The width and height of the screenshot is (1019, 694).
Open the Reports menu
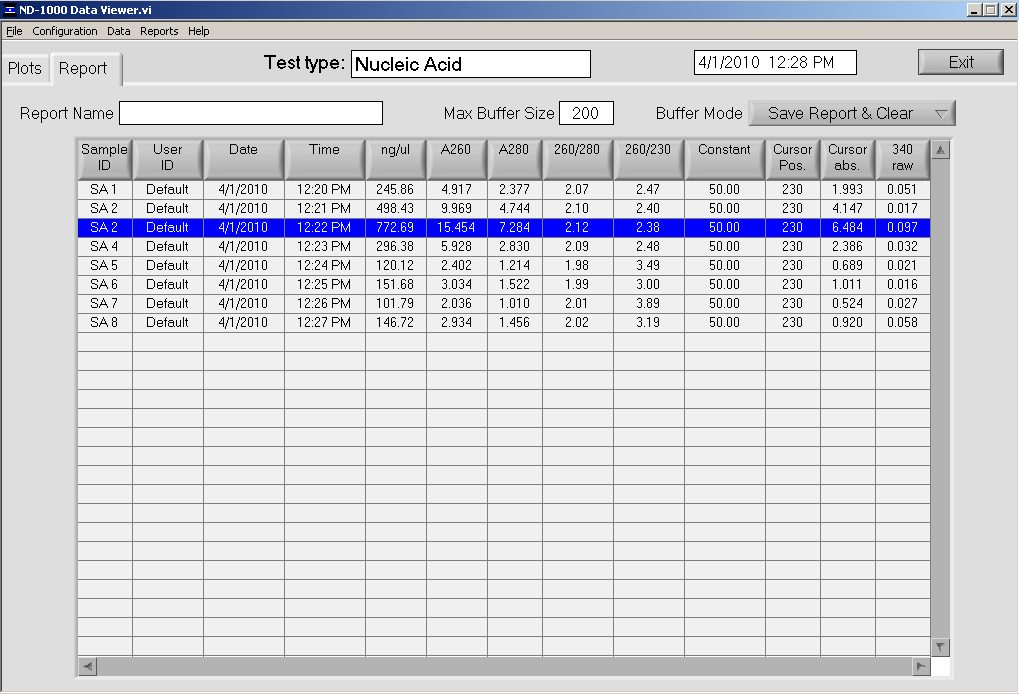(159, 31)
